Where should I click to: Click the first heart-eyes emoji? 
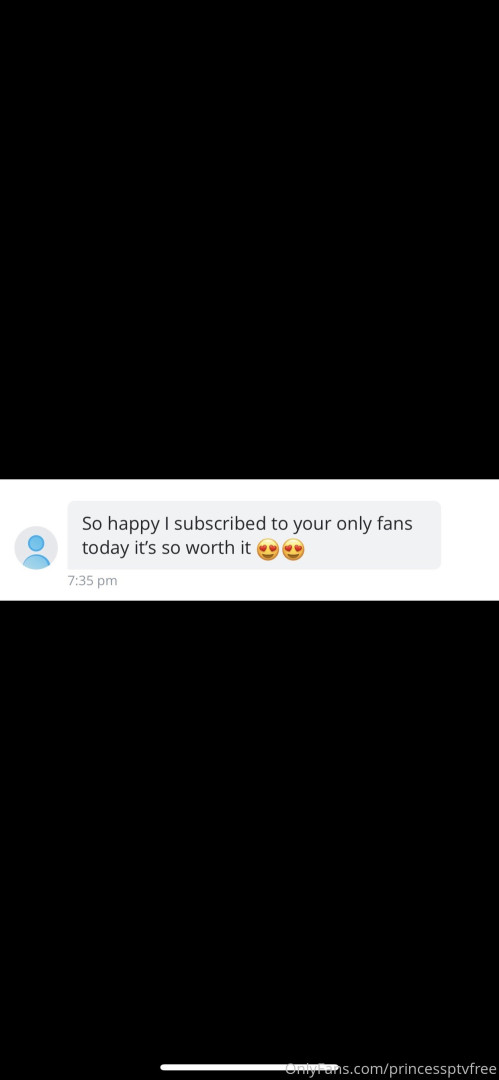[267, 550]
